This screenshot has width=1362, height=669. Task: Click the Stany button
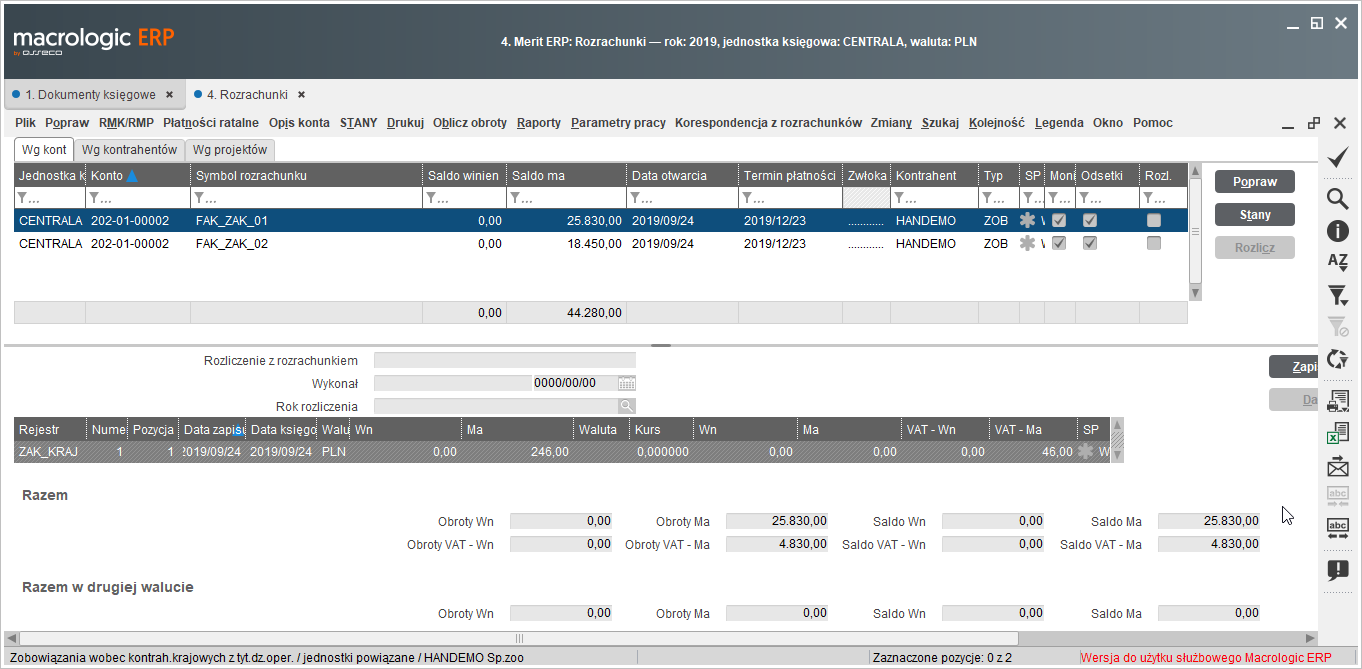(1254, 215)
